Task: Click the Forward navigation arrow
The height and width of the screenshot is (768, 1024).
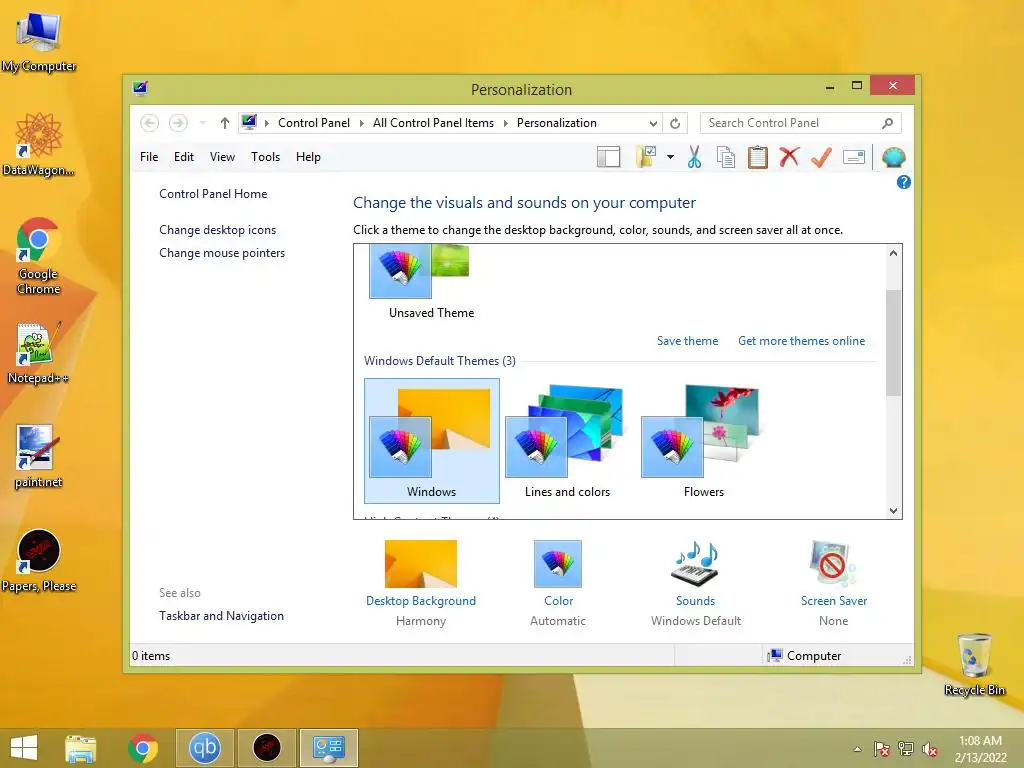Action: point(178,123)
